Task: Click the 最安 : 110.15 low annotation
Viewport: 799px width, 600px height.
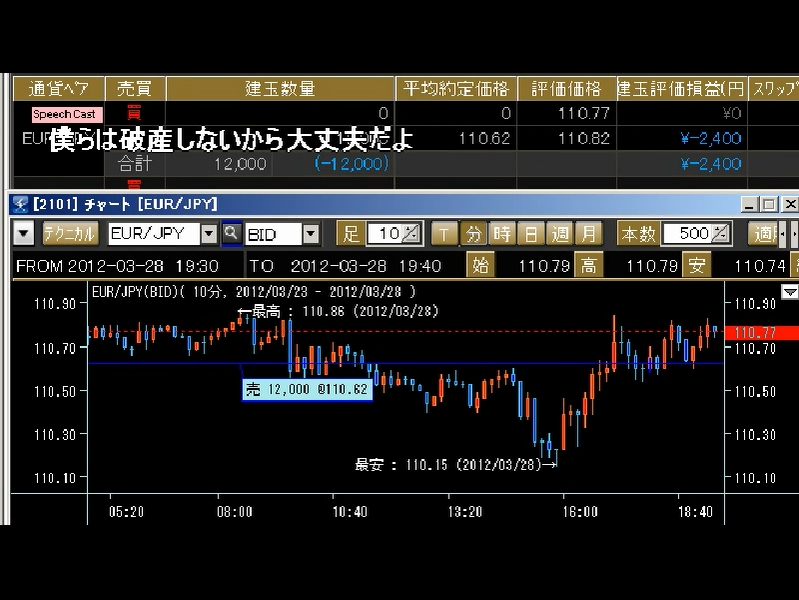Action: tap(456, 464)
